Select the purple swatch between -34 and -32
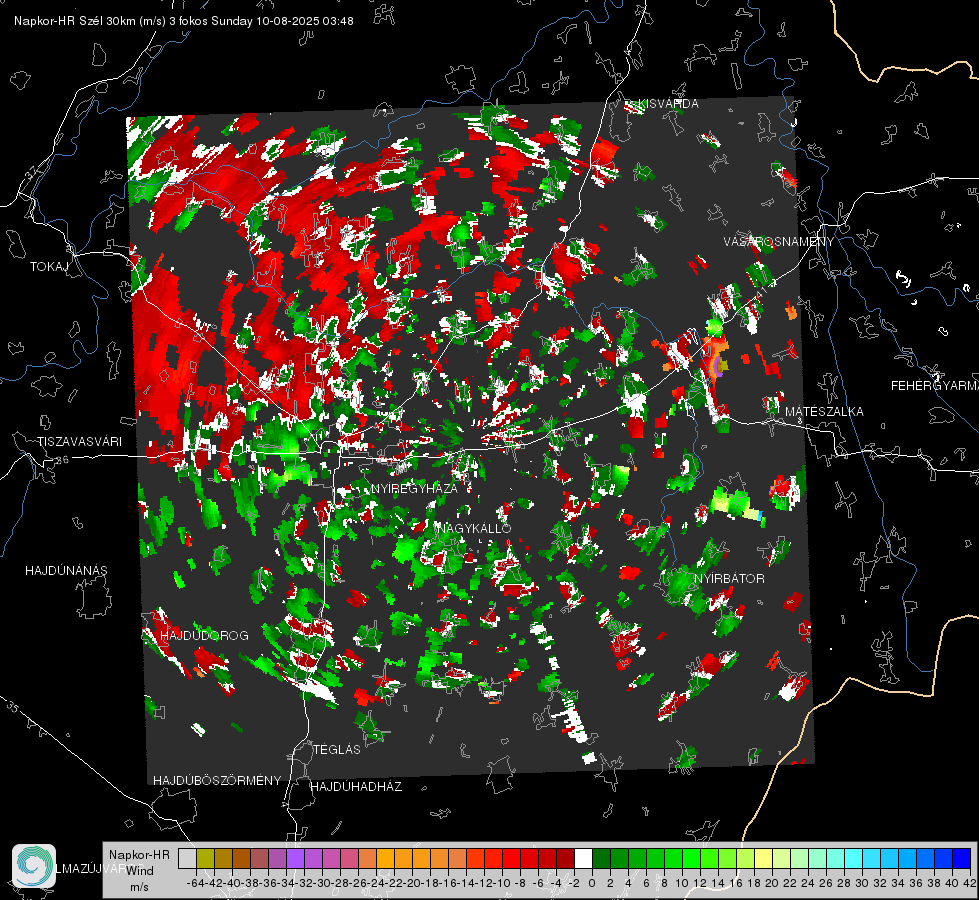 295,858
